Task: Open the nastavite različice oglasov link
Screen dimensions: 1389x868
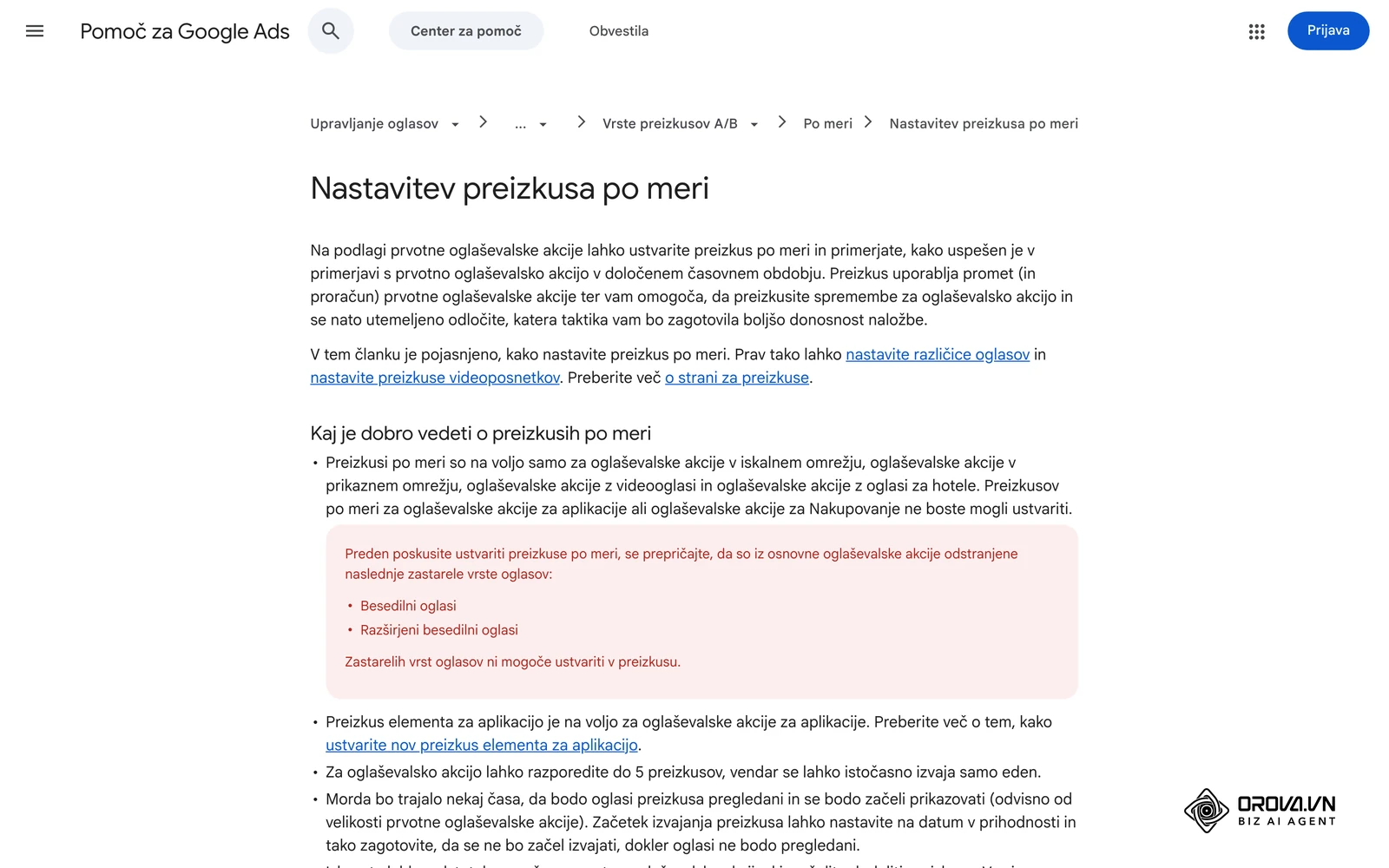Action: [x=938, y=354]
